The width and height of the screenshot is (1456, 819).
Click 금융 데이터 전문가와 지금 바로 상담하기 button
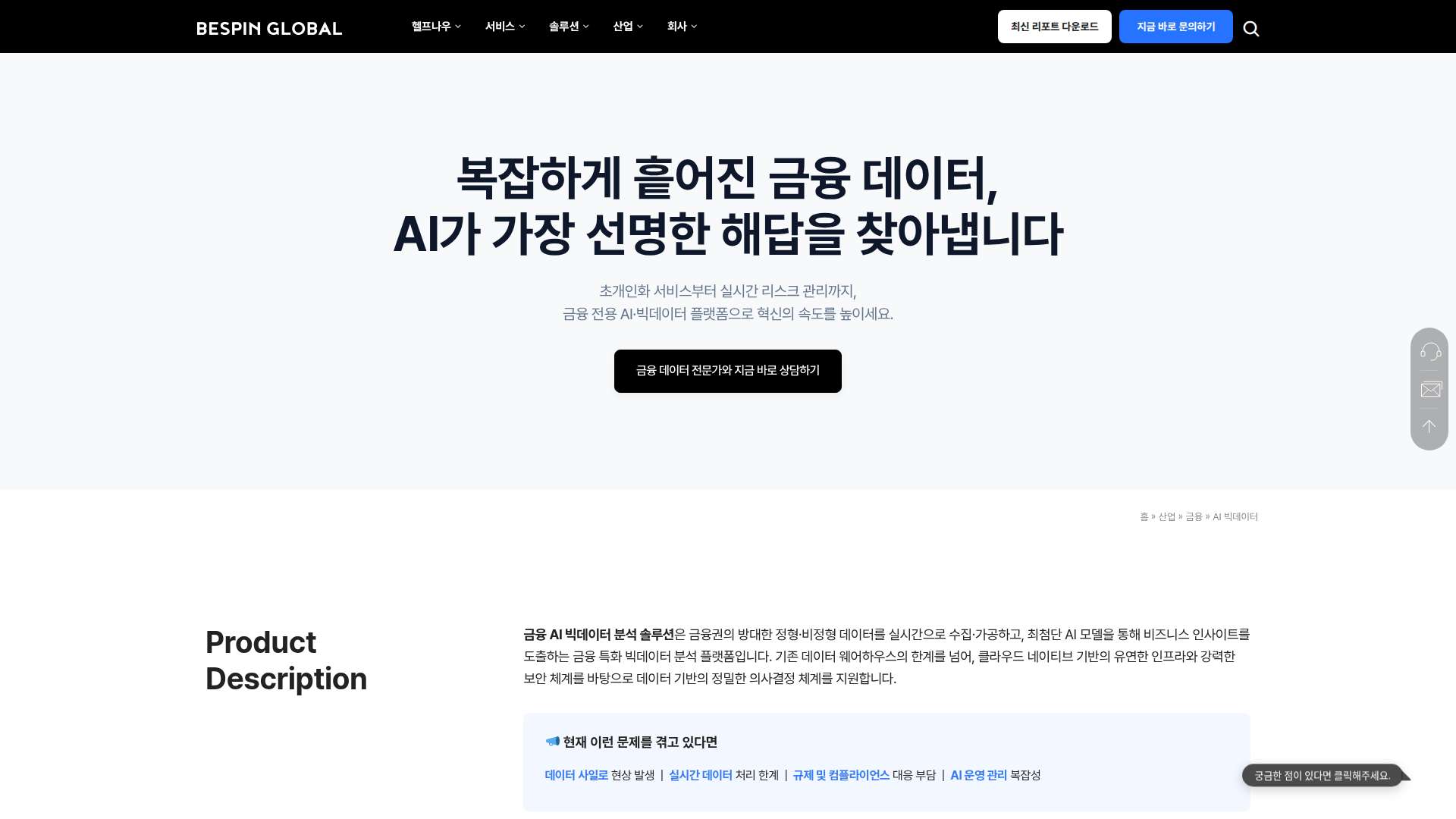click(728, 371)
